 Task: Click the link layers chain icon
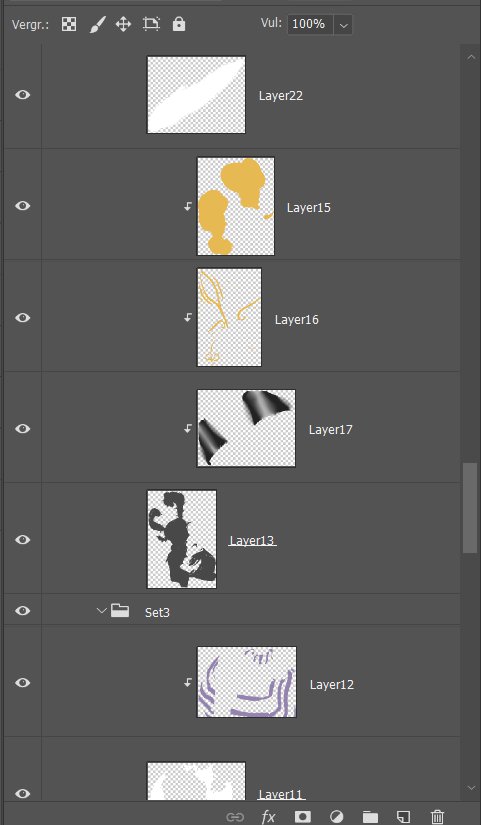[x=235, y=817]
